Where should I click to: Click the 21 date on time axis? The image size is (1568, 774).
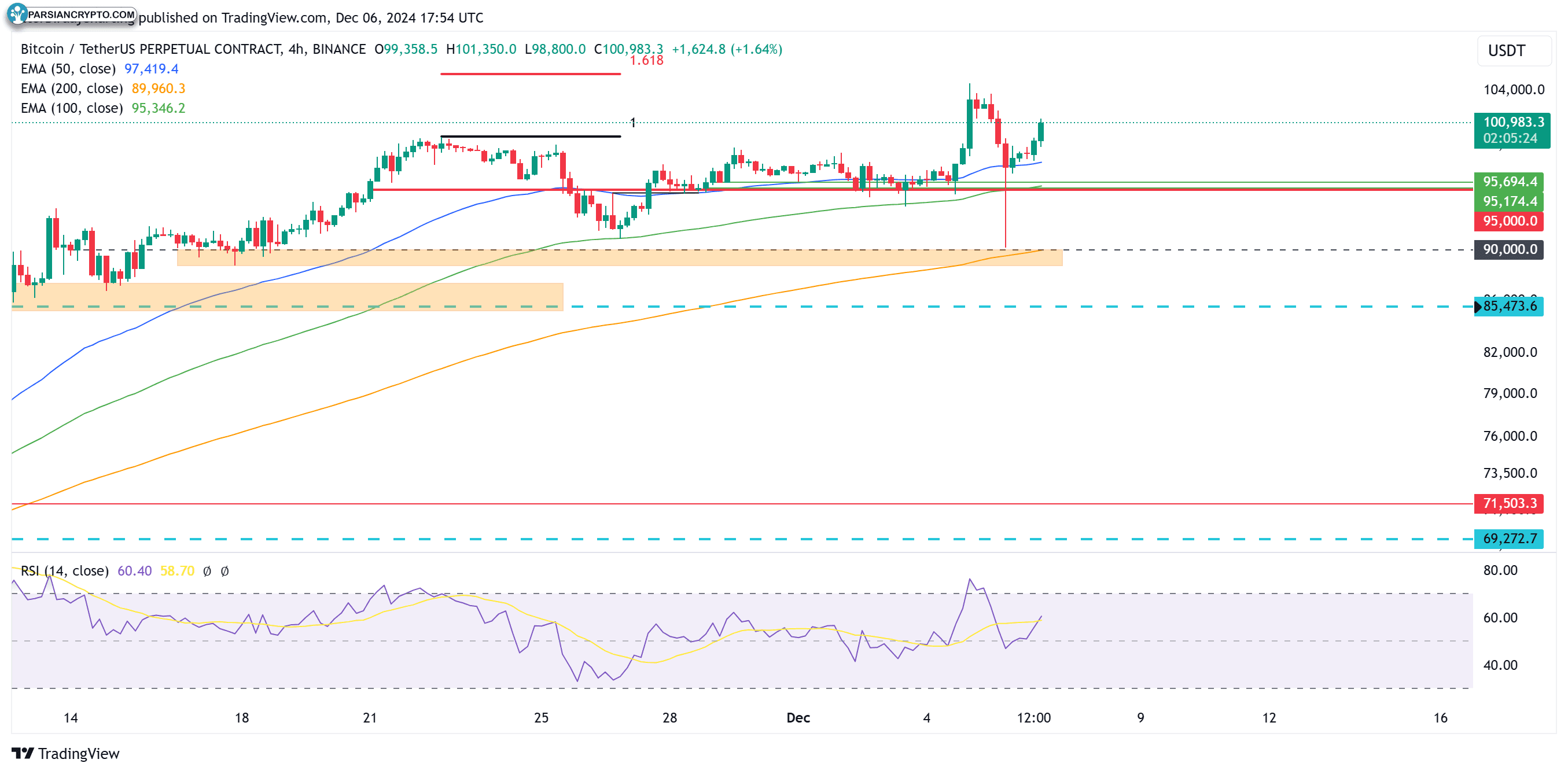click(370, 717)
